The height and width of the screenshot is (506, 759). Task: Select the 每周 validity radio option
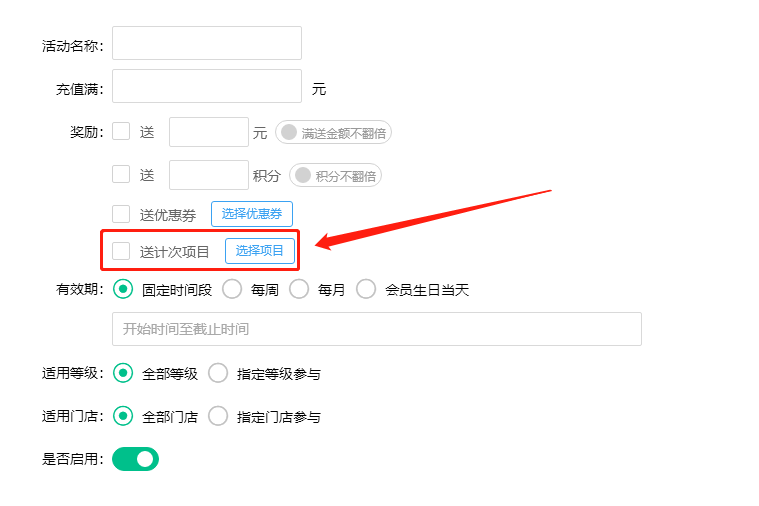232,289
